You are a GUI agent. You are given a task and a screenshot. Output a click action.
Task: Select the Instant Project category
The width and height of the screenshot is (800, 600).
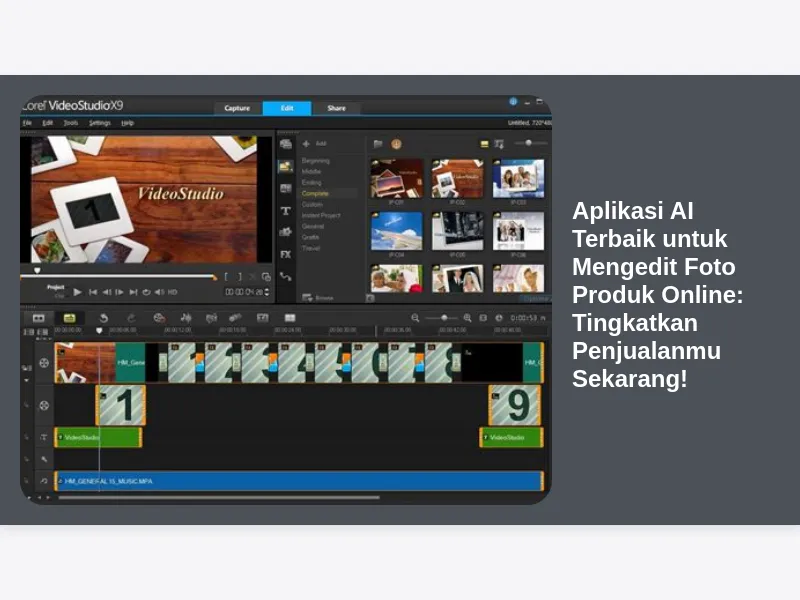tap(321, 215)
